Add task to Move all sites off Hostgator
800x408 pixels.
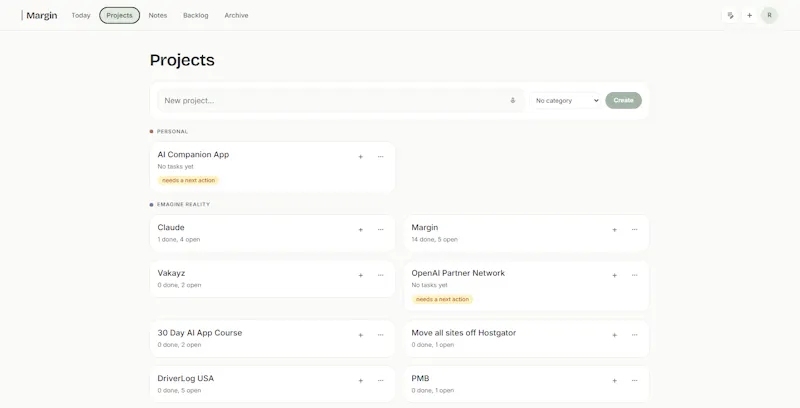coord(614,335)
